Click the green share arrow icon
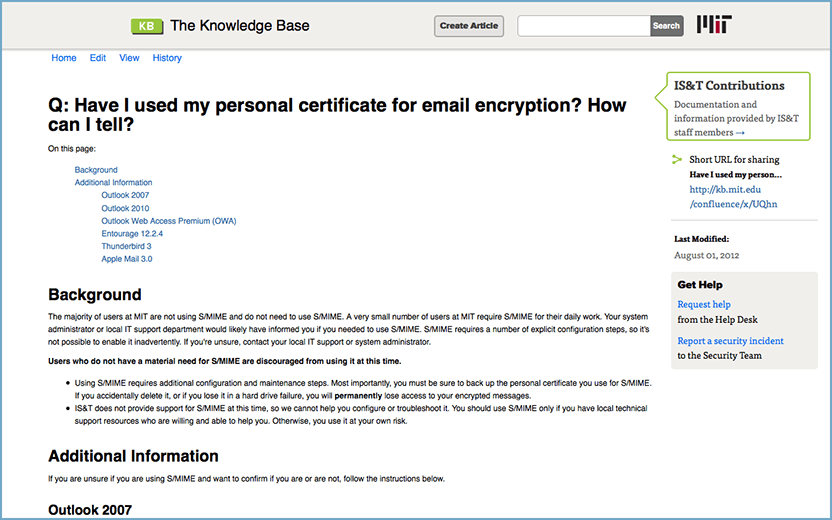This screenshot has width=832, height=520. point(678,159)
